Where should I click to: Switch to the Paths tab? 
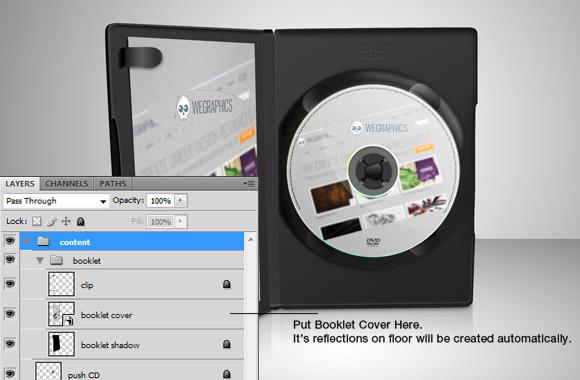tap(112, 184)
